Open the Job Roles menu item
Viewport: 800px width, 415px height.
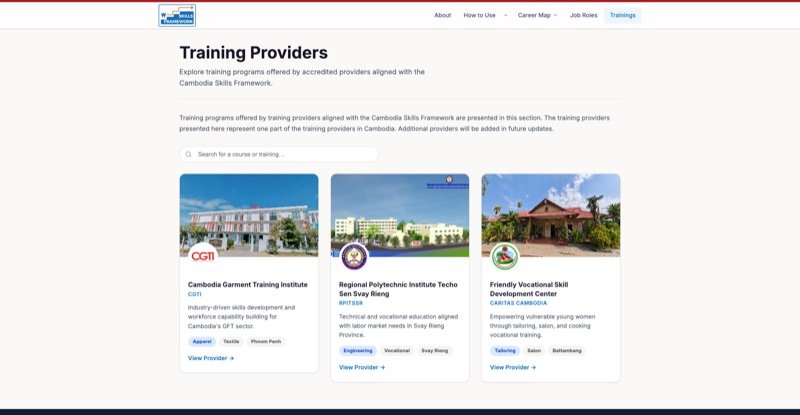[x=583, y=15]
